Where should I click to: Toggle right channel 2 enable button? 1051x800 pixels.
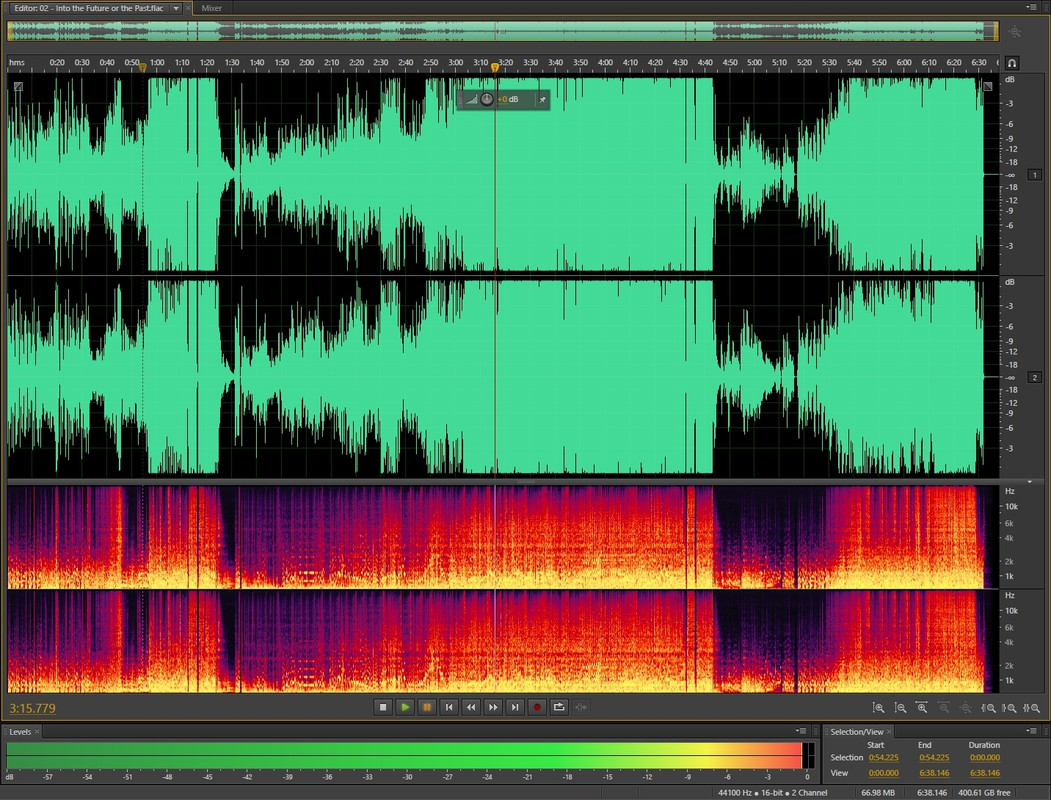click(x=1034, y=378)
